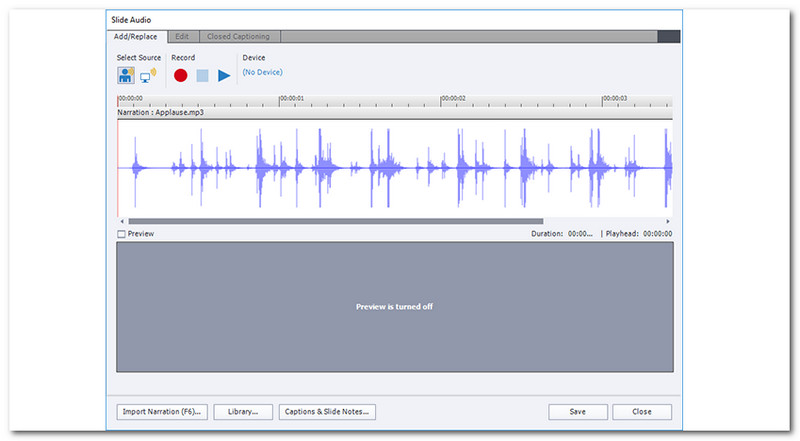Play the audio with the Play arrow
Image resolution: width=800 pixels, height=441 pixels.
click(x=225, y=75)
